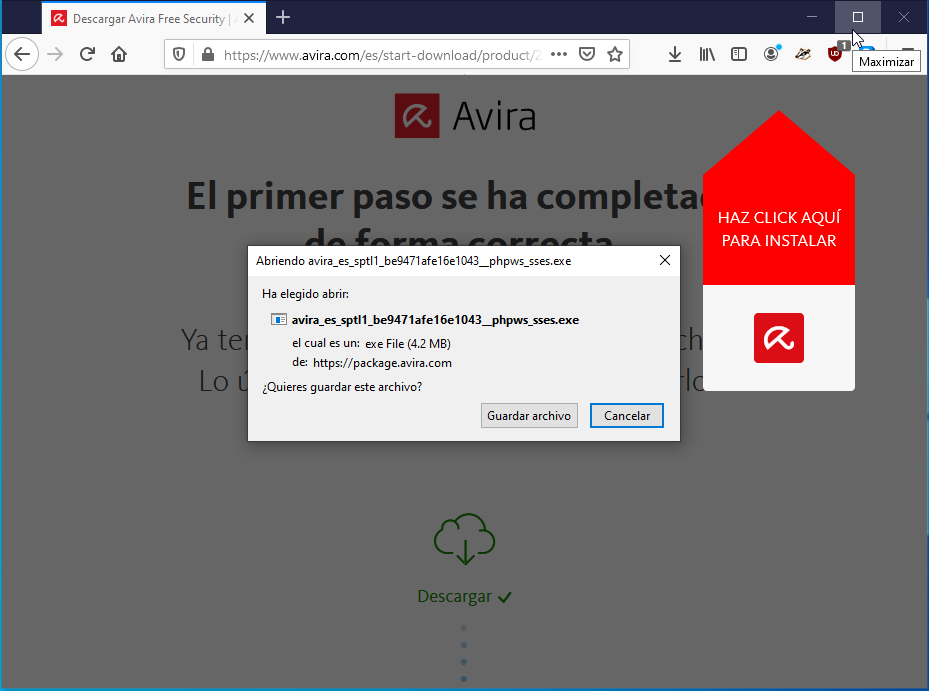Screen dimensions: 929x691
Task: Close the Abriendo download dialog
Action: [x=665, y=260]
